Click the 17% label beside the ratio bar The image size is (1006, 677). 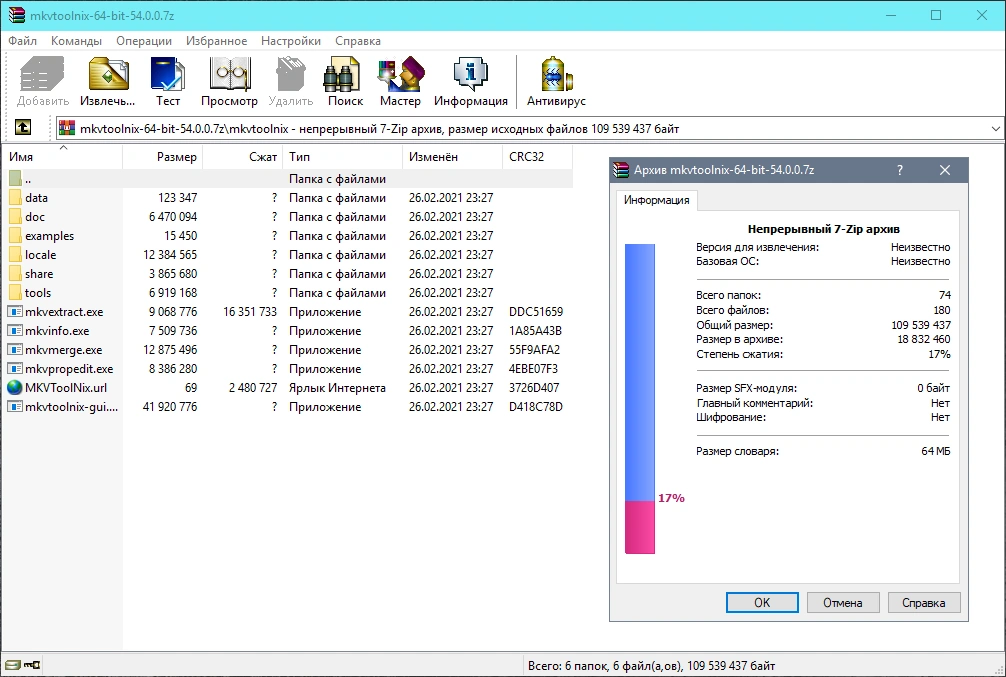[x=671, y=498]
